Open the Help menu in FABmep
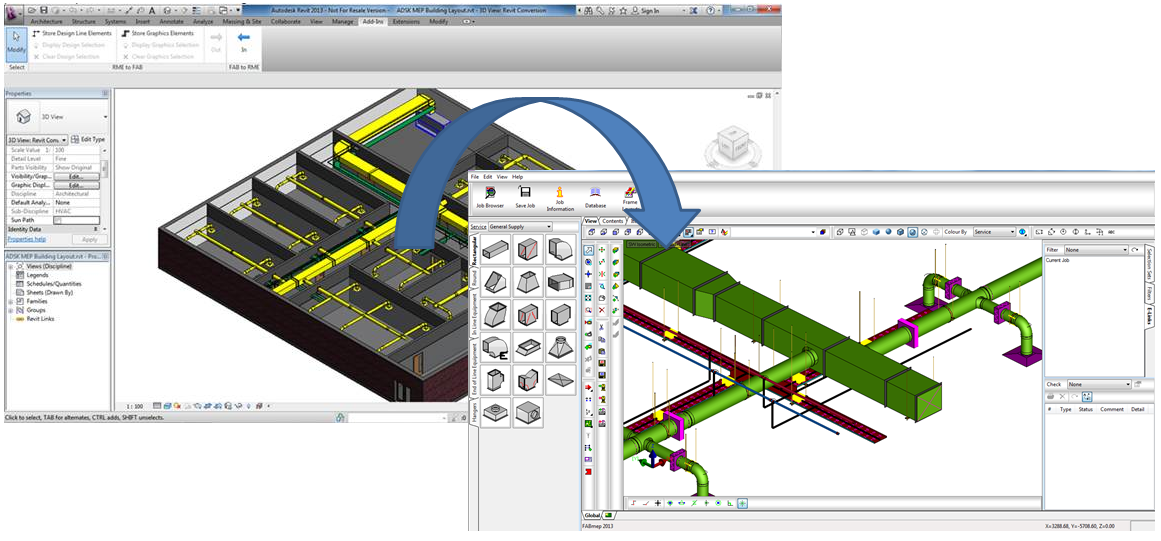This screenshot has height=541, width=1161. tap(517, 177)
